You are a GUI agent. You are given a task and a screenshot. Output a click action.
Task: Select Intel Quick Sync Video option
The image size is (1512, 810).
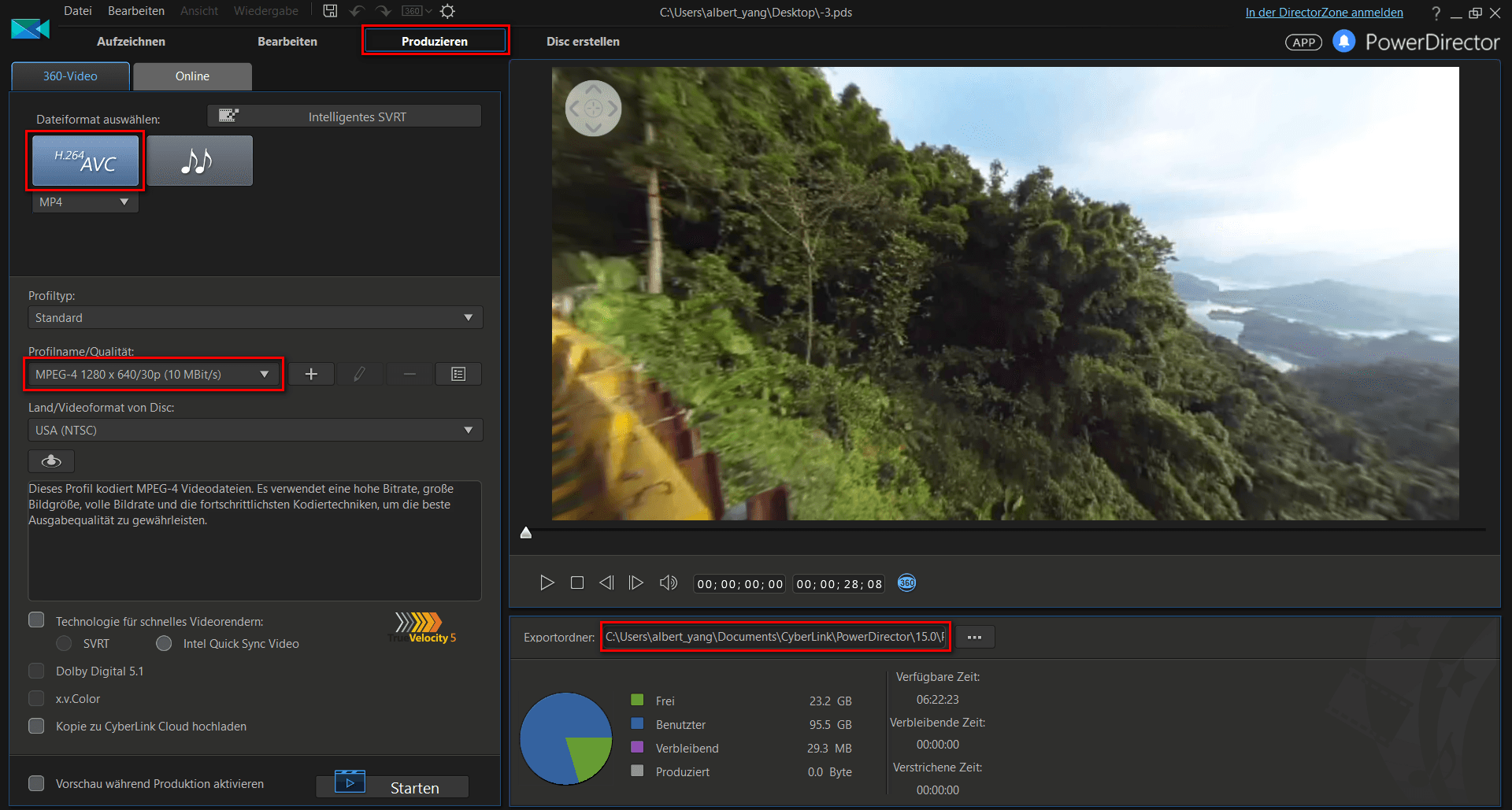pos(164,643)
